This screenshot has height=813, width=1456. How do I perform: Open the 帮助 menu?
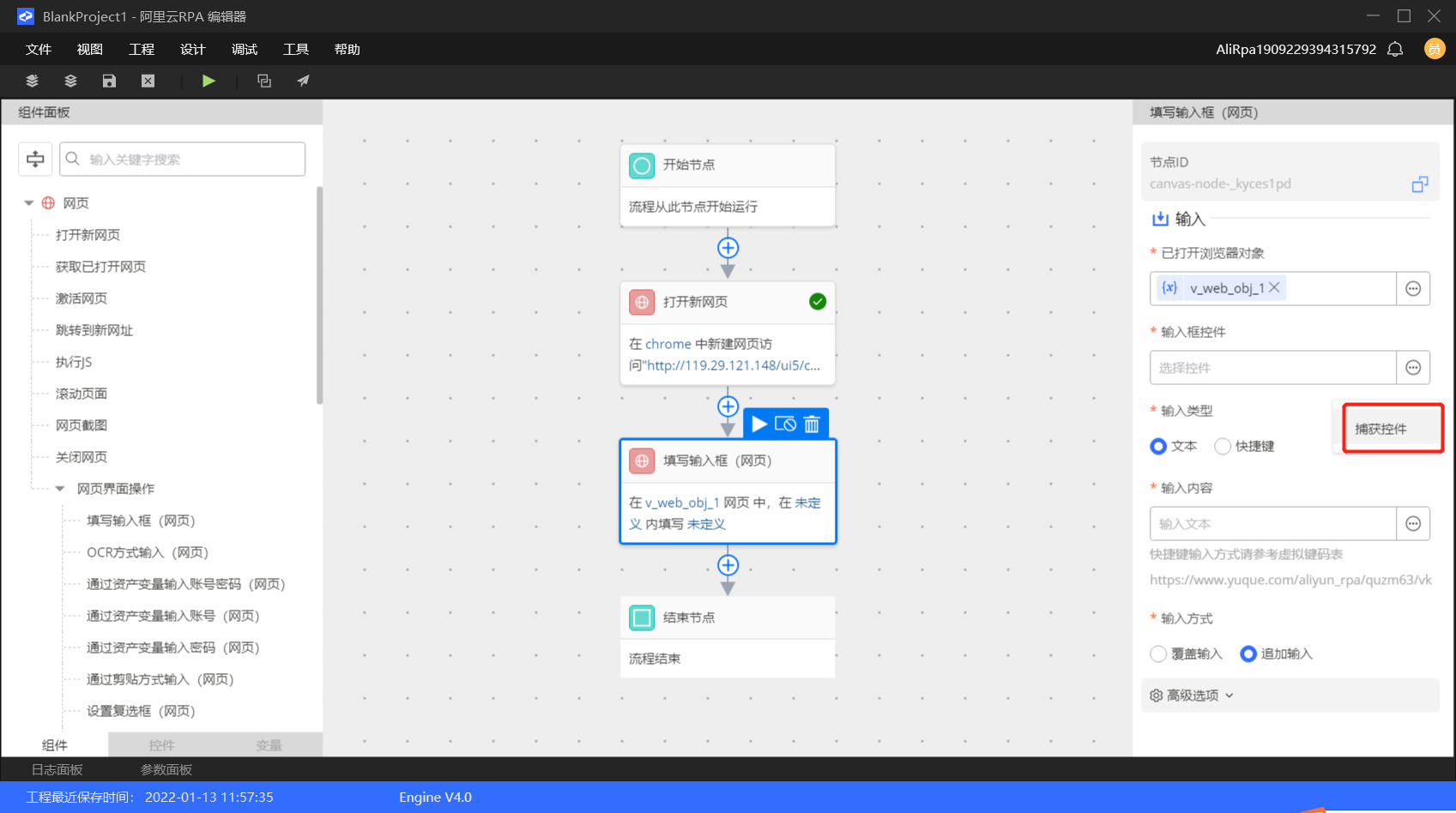(347, 49)
